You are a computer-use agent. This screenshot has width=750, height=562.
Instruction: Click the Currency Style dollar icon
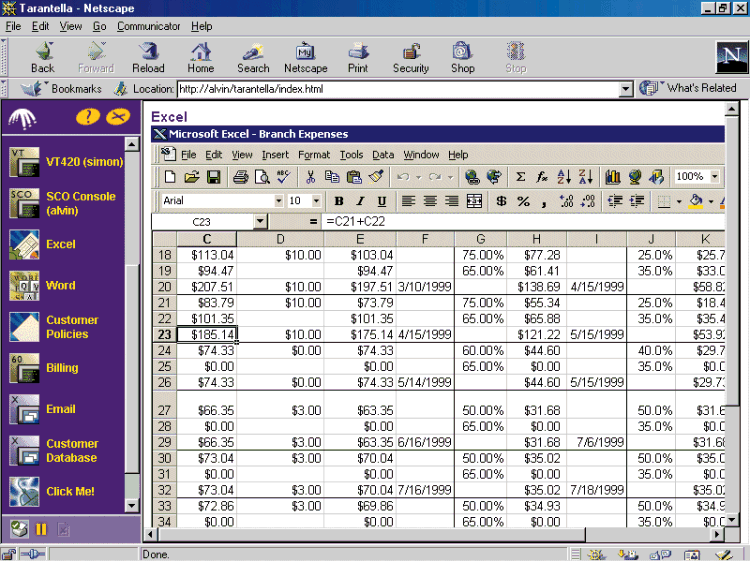pyautogui.click(x=501, y=201)
